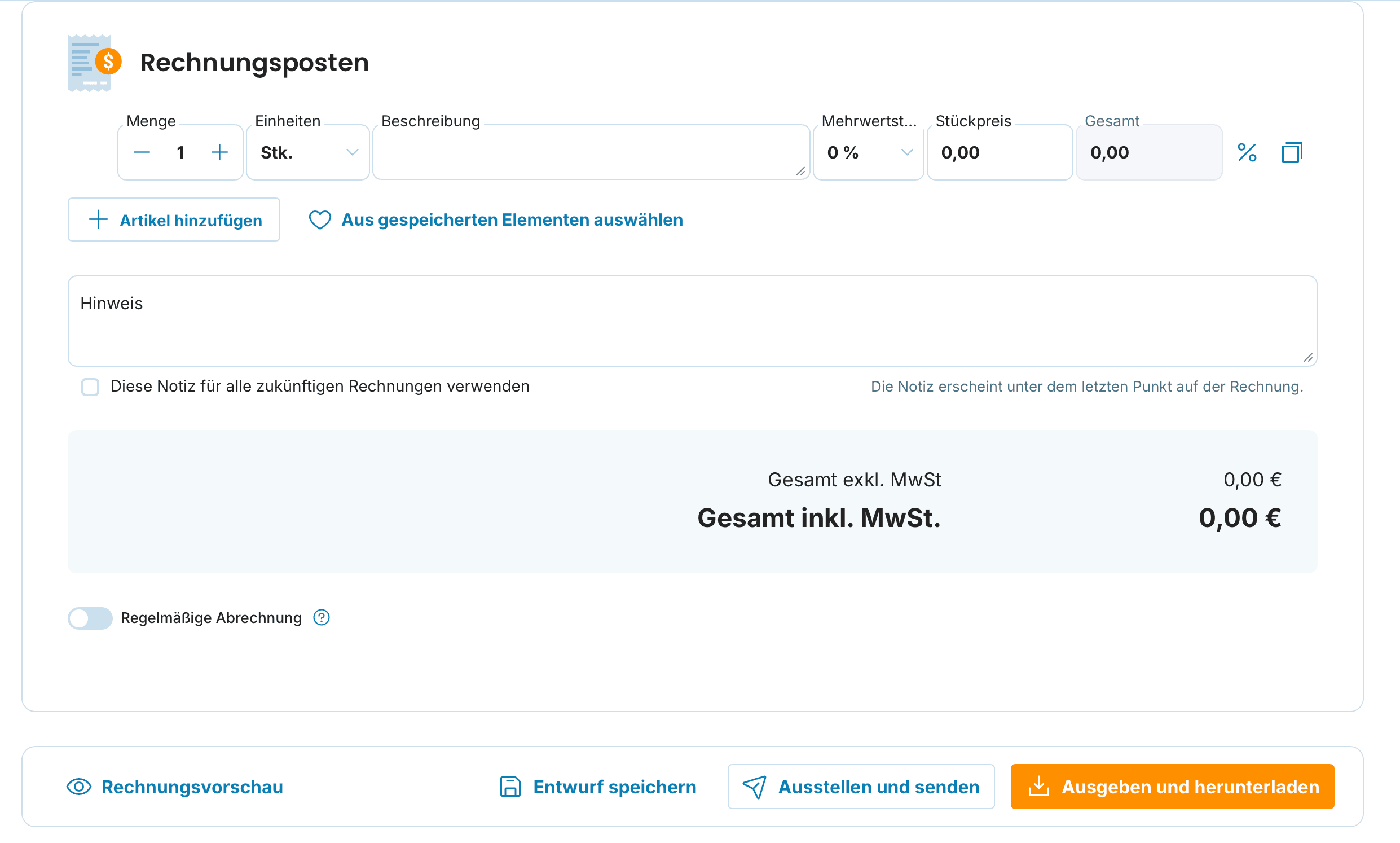Click the help icon next to Regelmäßige Abrechnung
1400x843 pixels.
pyautogui.click(x=322, y=617)
